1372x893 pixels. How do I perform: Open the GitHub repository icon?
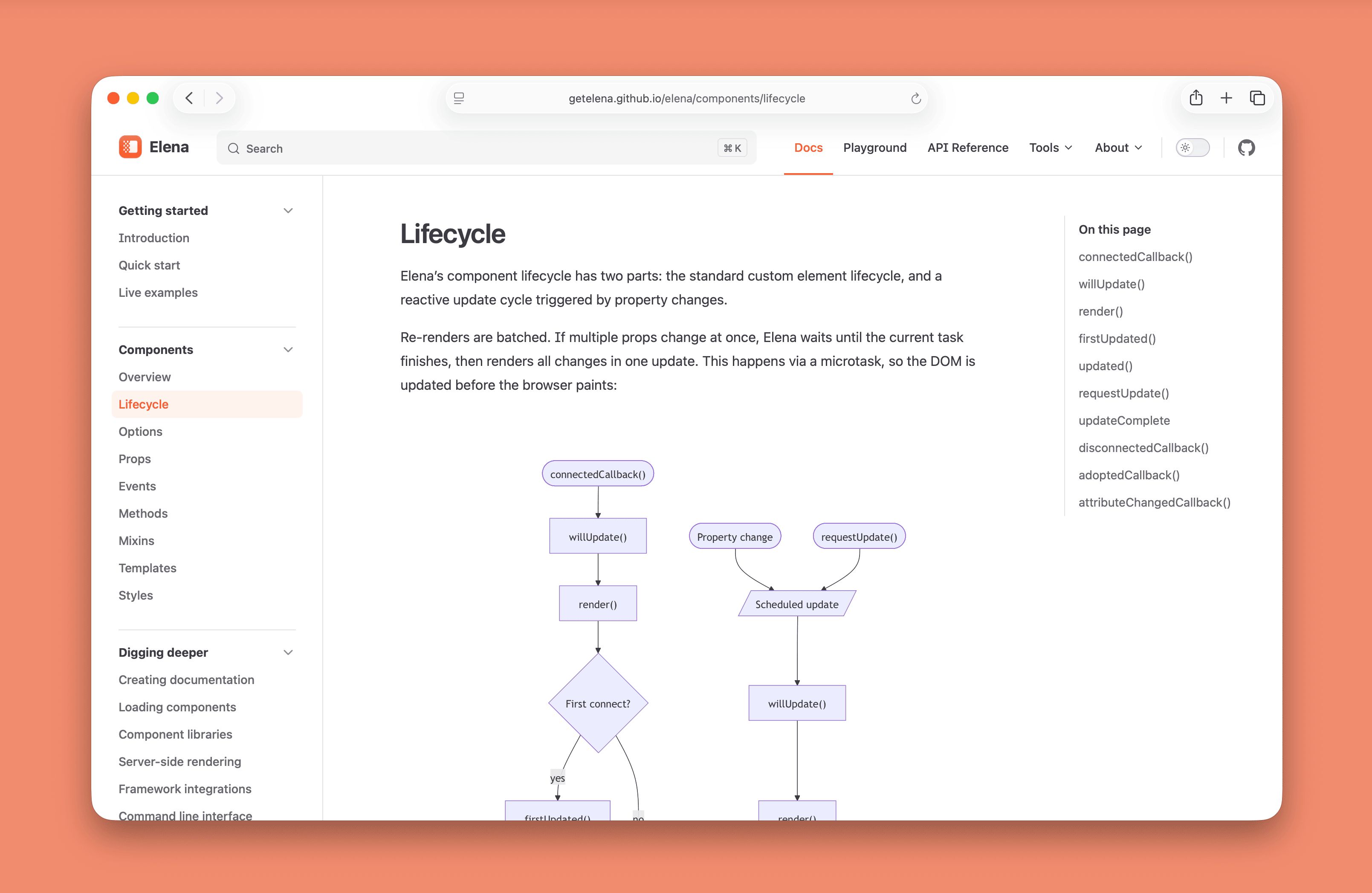pyautogui.click(x=1246, y=148)
